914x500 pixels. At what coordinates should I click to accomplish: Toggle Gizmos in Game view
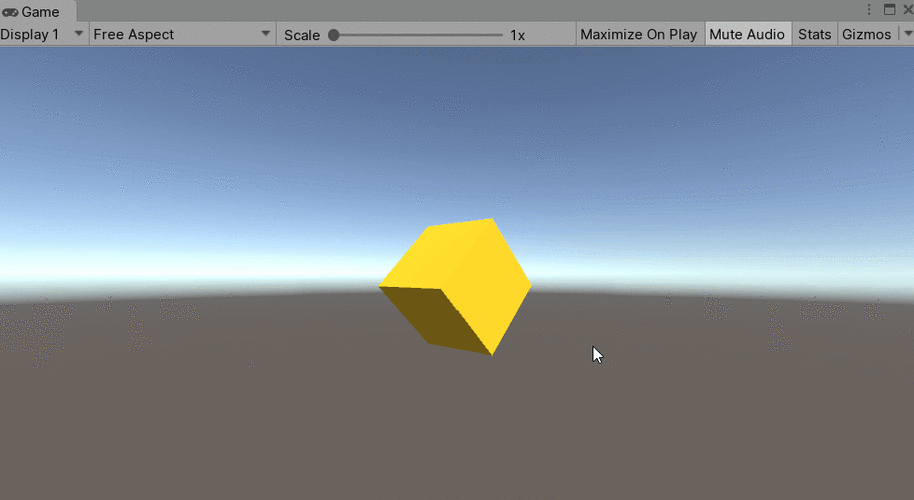pyautogui.click(x=866, y=34)
